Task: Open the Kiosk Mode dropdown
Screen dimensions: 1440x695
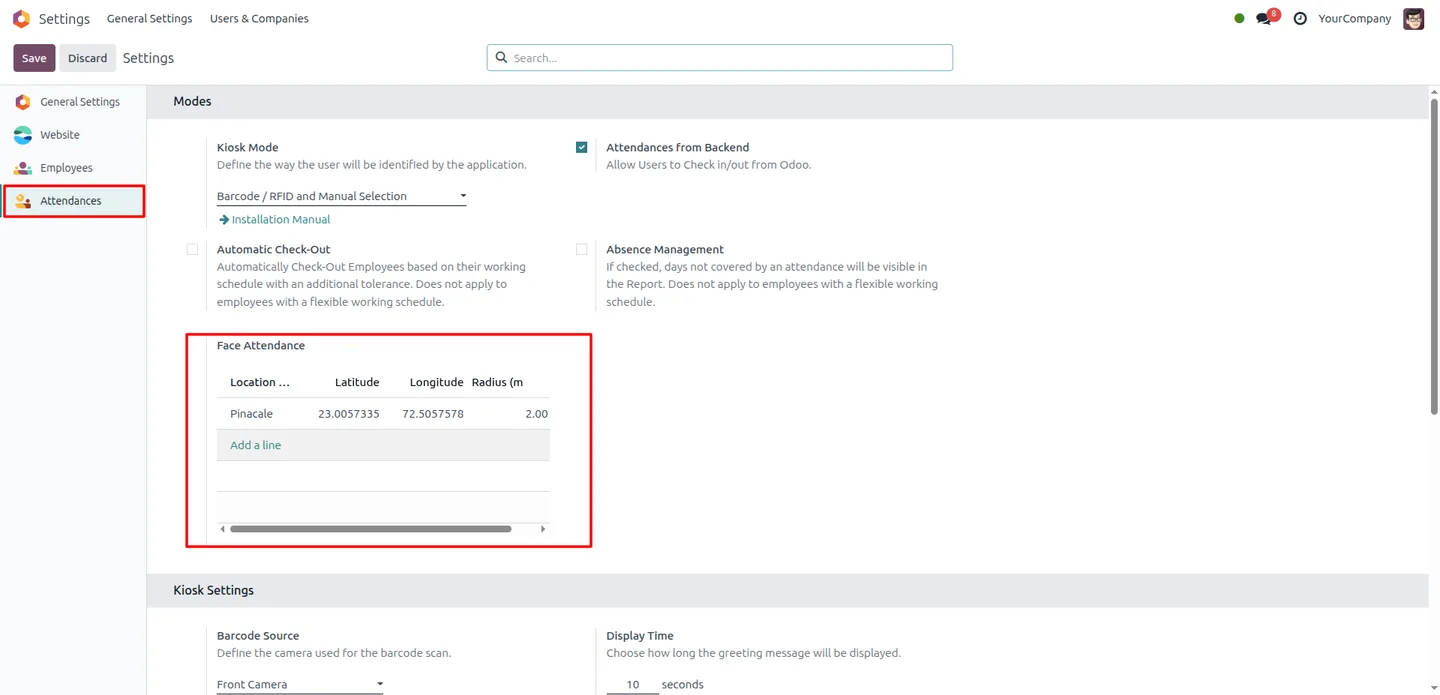Action: (x=342, y=196)
